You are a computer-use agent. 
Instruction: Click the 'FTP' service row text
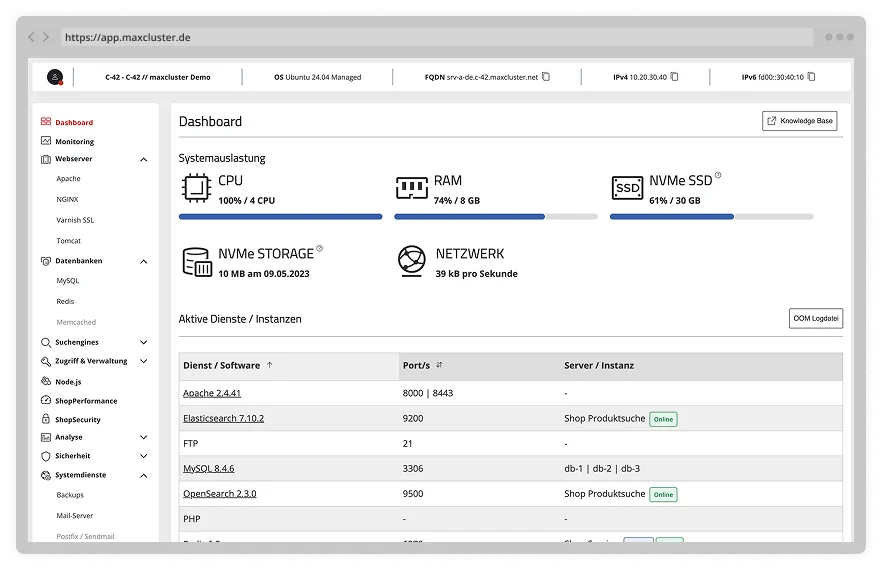(190, 443)
